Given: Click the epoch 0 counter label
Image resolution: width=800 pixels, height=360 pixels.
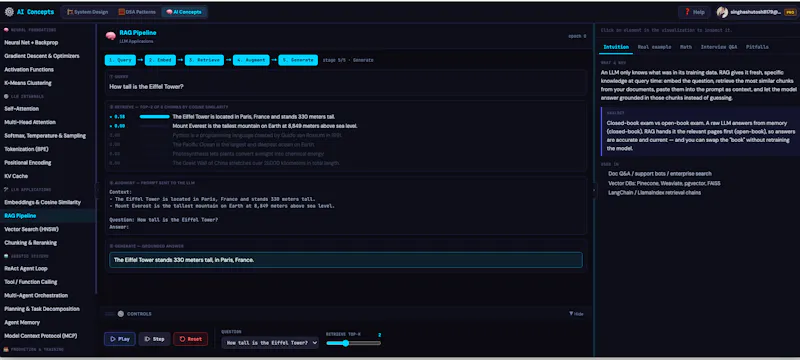Looking at the screenshot, I should [577, 36].
